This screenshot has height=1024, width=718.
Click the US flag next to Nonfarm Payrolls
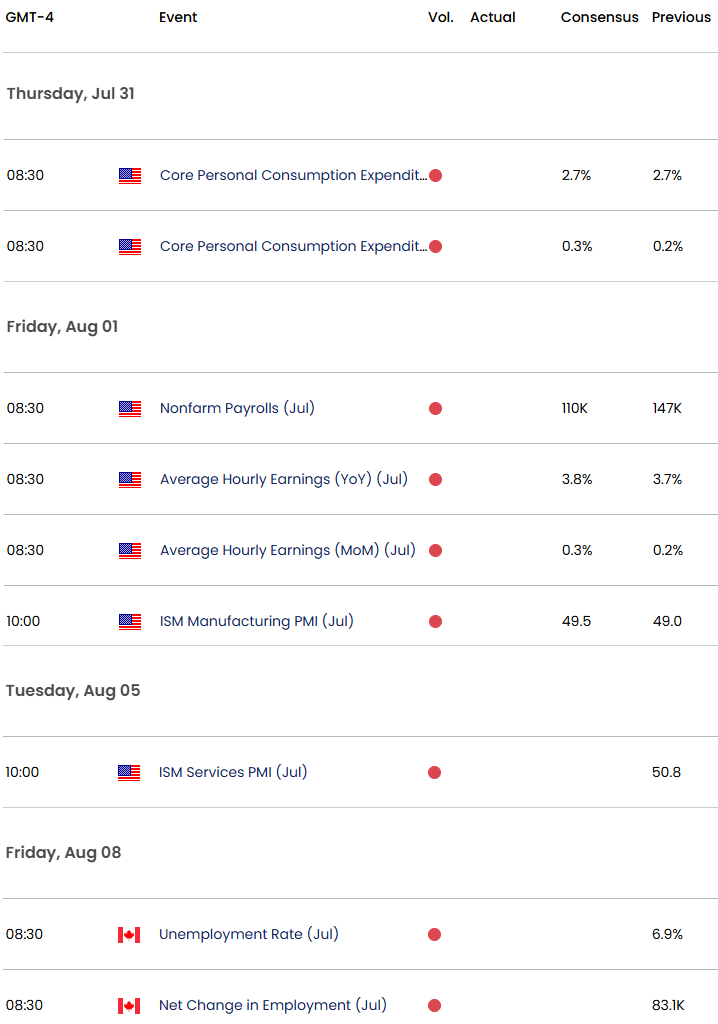click(x=129, y=408)
